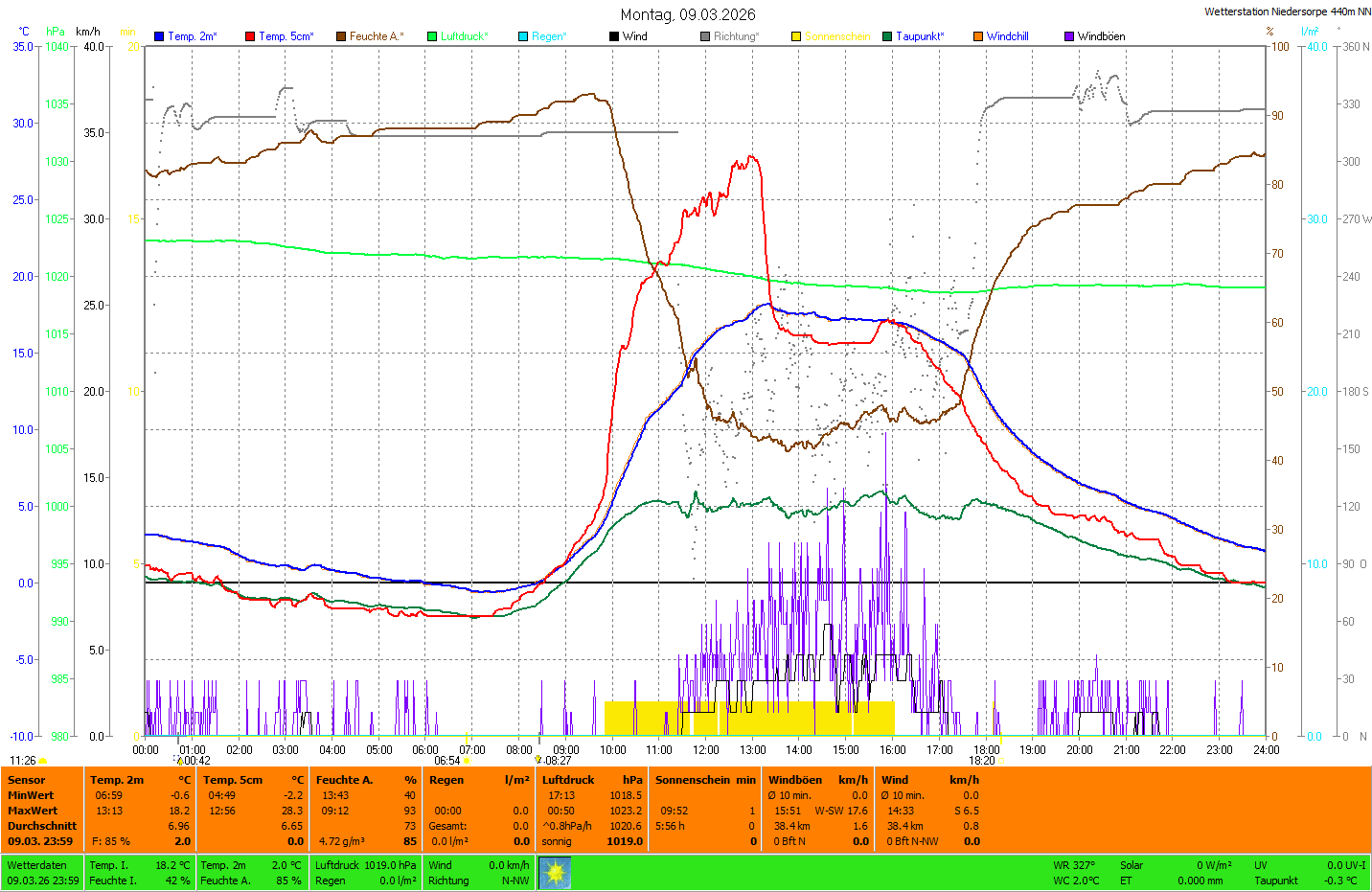Click the yellow Sonnenschein legend swatch

tap(796, 36)
